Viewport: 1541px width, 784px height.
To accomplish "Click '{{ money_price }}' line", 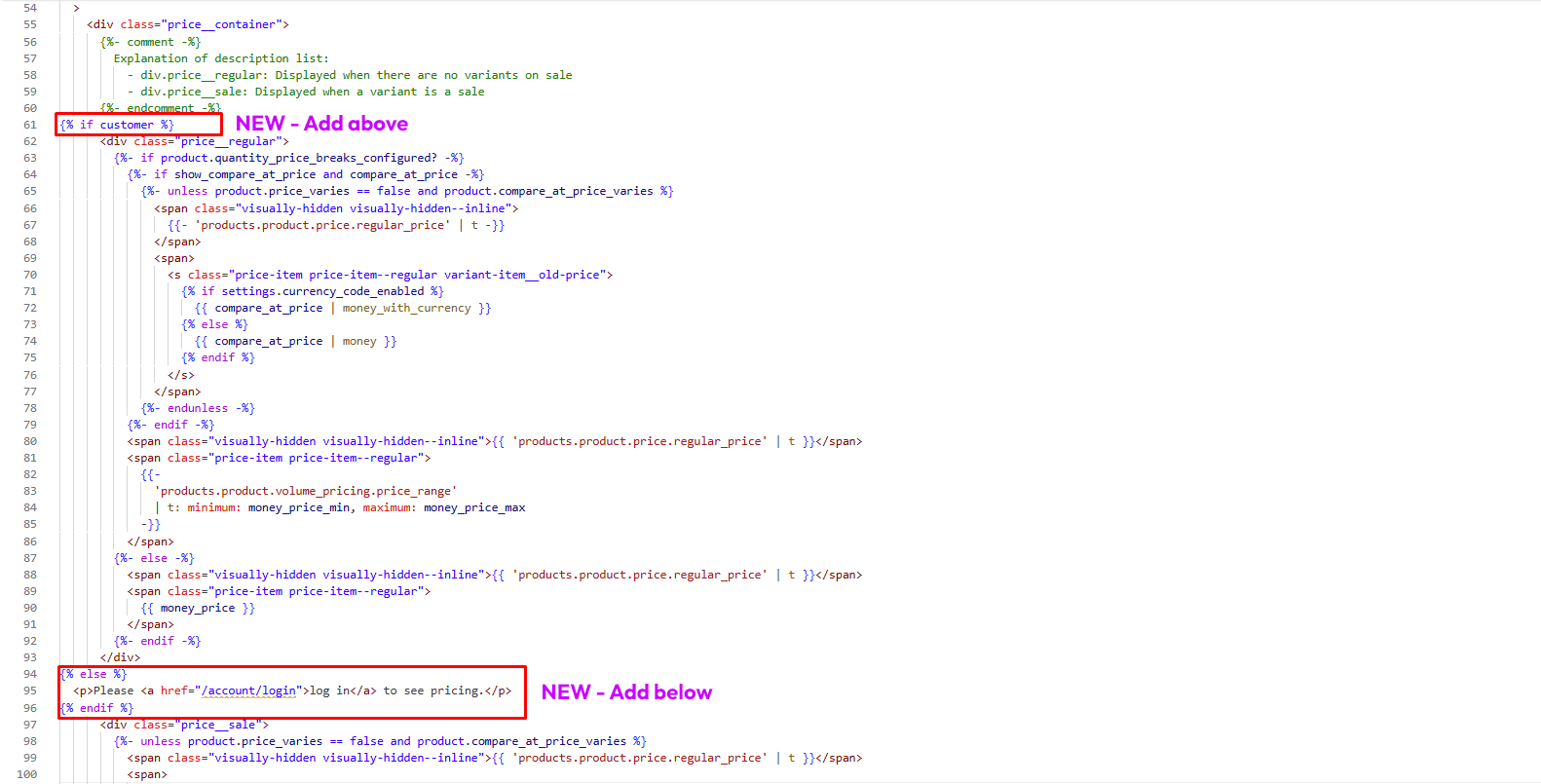I will point(198,608).
